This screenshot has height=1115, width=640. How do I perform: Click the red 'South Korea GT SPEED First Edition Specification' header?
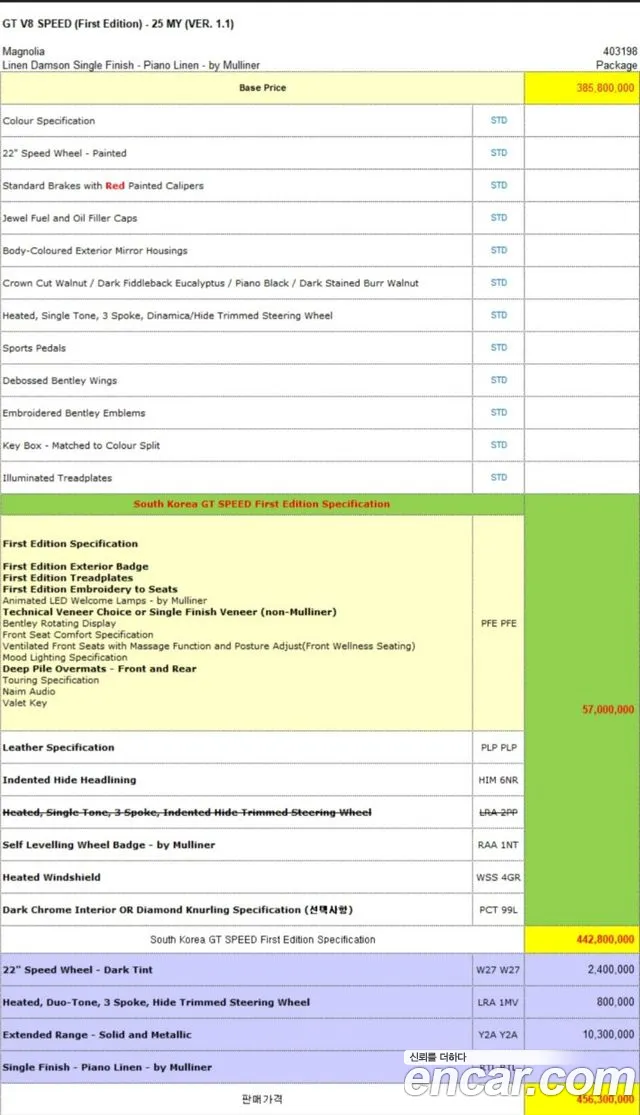262,504
